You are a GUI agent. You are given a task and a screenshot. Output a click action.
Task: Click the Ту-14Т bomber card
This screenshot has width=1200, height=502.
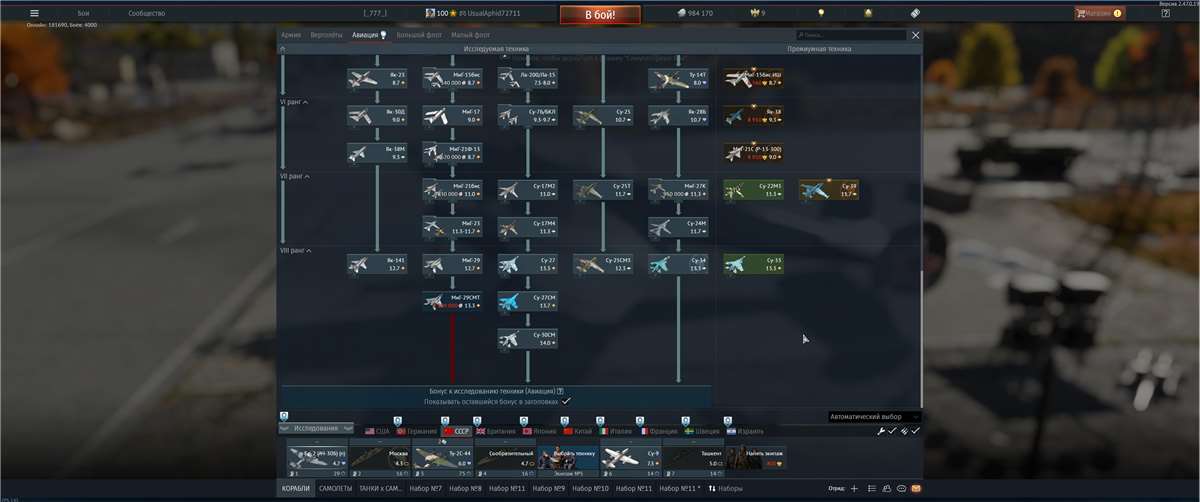(x=679, y=79)
